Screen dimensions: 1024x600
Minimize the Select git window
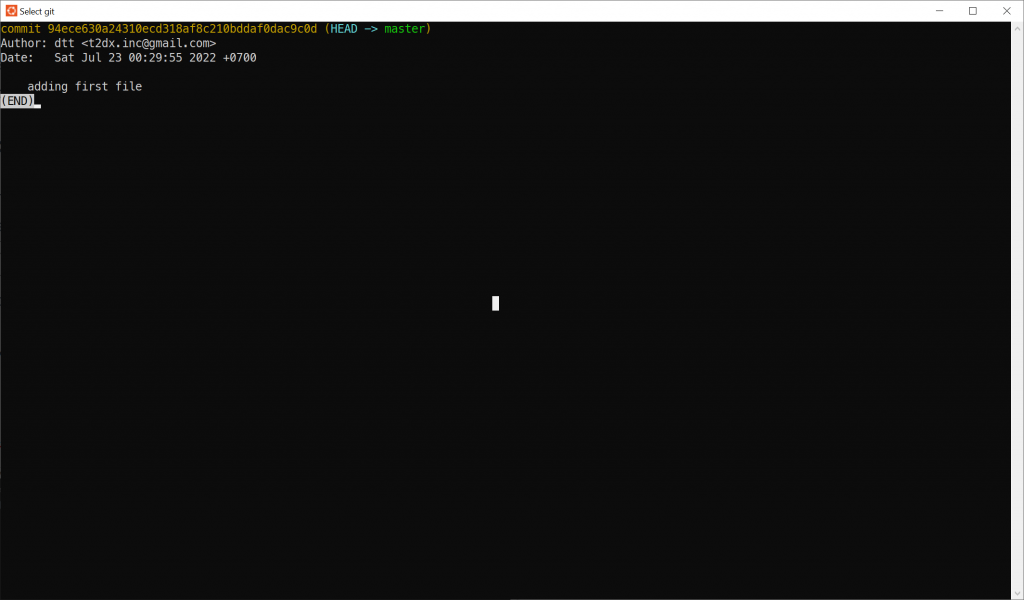pos(939,11)
